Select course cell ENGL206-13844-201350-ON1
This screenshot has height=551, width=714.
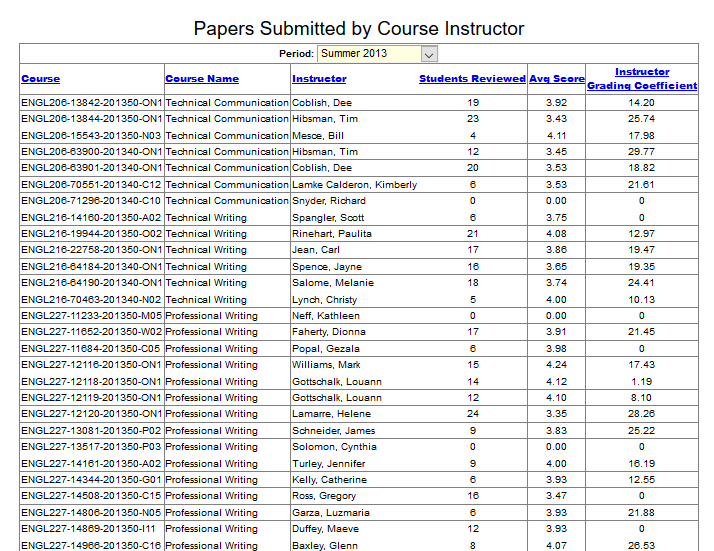(x=92, y=119)
